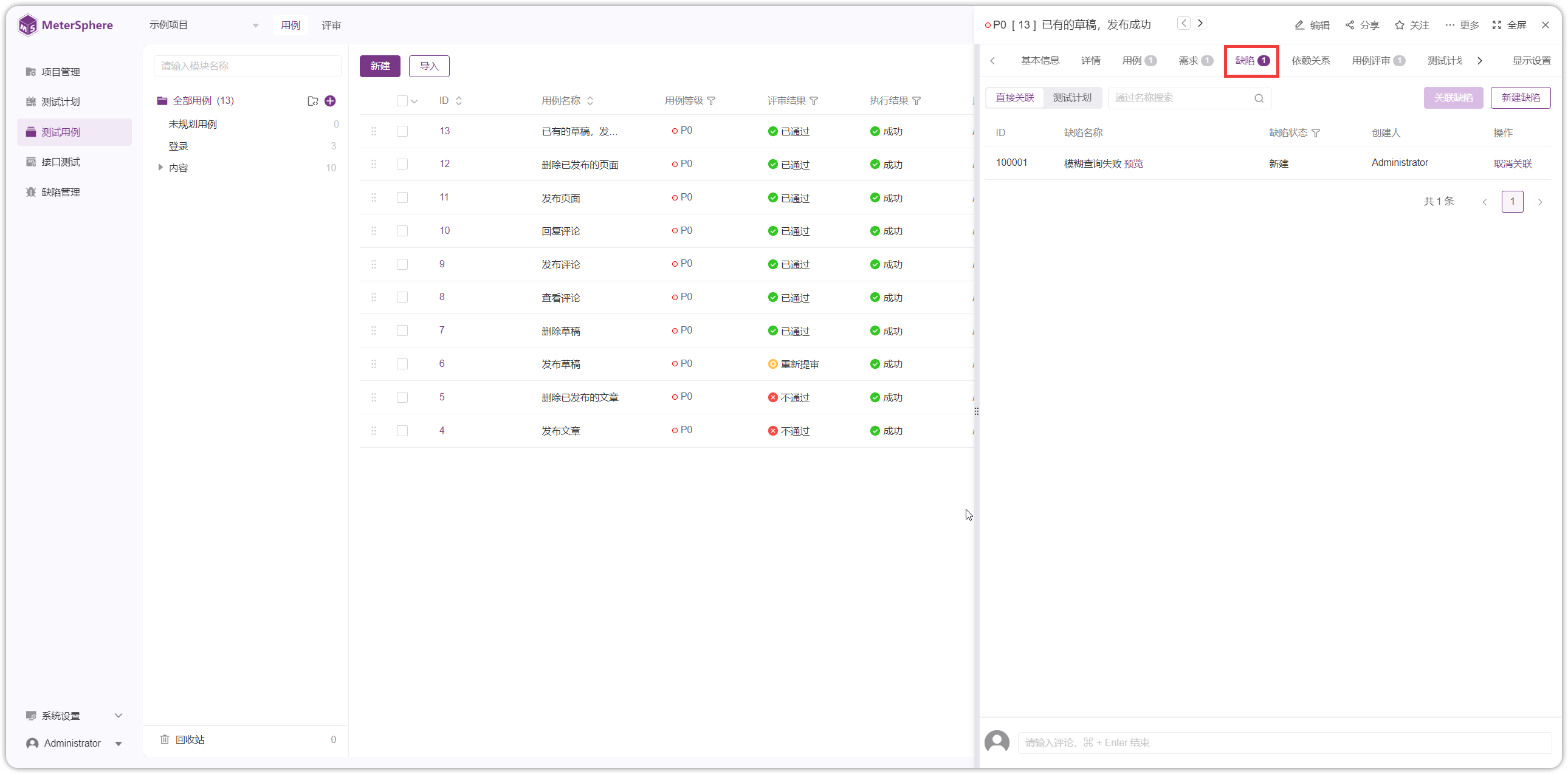Open 基本信息 tab
1568x774 pixels.
coord(1040,60)
